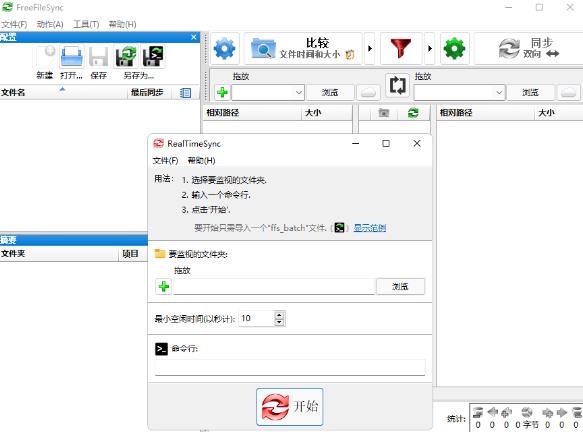Click config panel column layout icon
The width and height of the screenshot is (583, 432).
185,93
